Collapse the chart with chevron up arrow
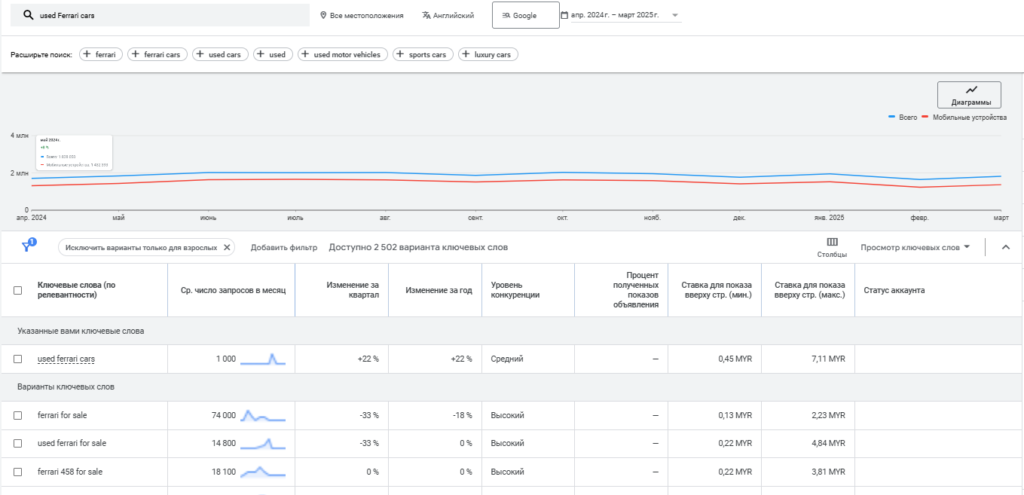Viewport: 1024px width, 495px height. click(x=1006, y=248)
